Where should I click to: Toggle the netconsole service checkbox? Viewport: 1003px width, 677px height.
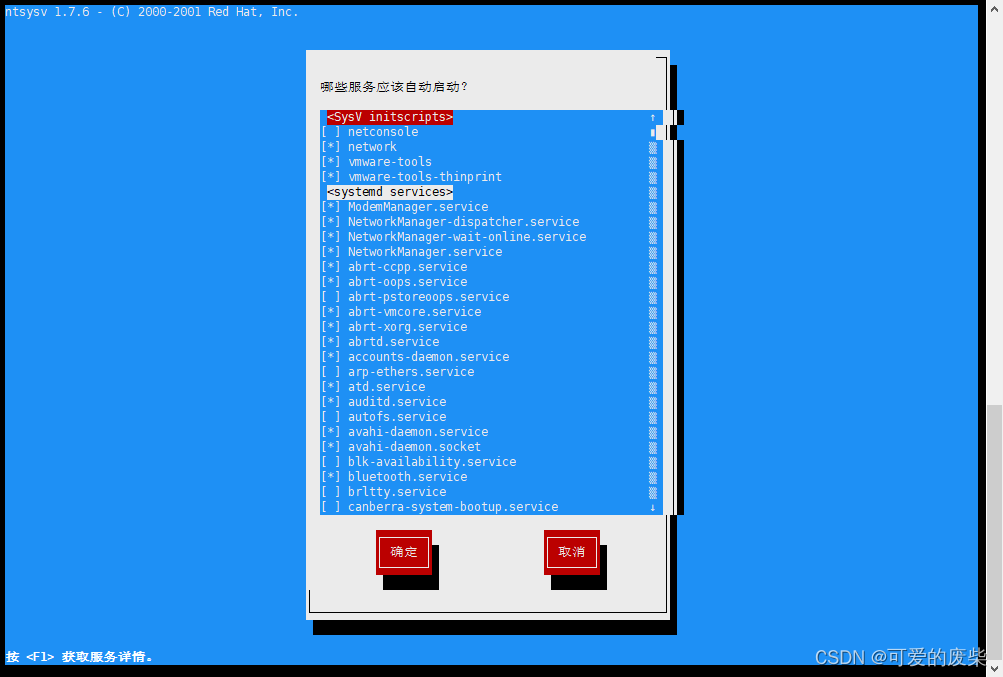(x=331, y=132)
